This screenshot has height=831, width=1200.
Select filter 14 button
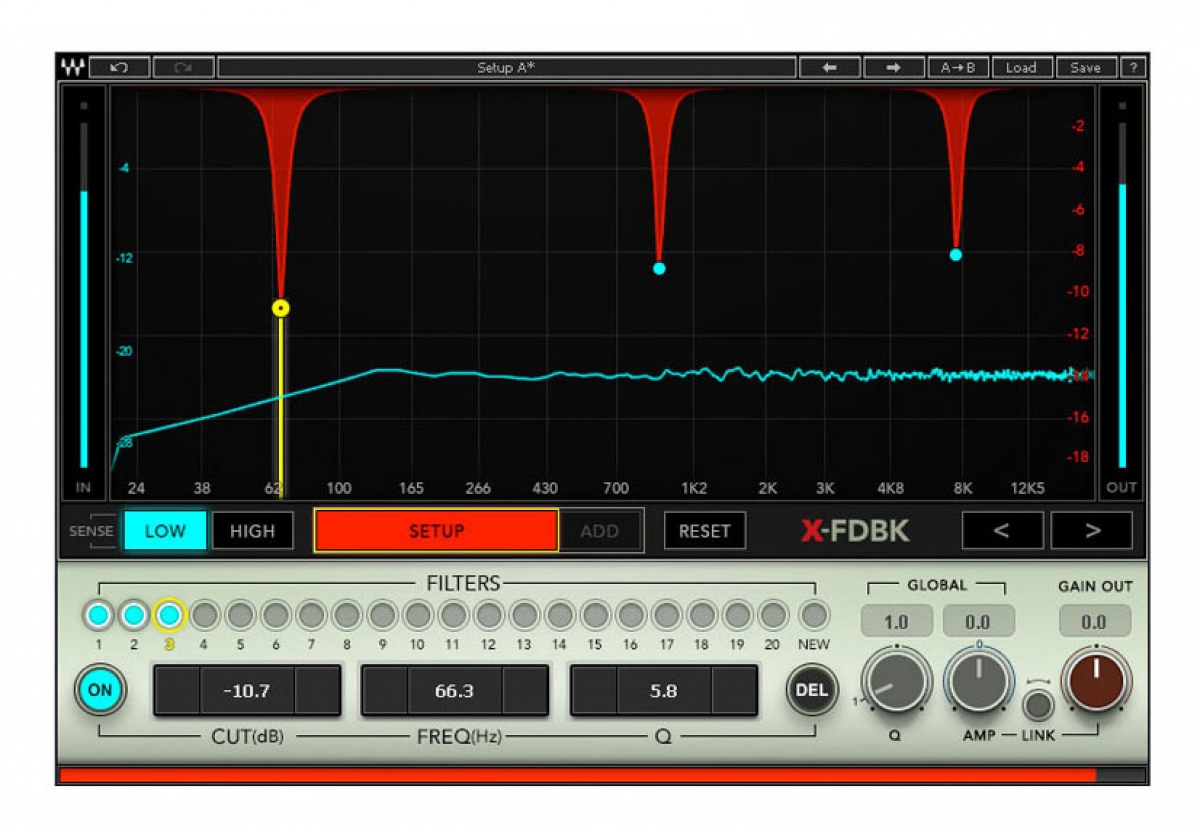pos(559,615)
